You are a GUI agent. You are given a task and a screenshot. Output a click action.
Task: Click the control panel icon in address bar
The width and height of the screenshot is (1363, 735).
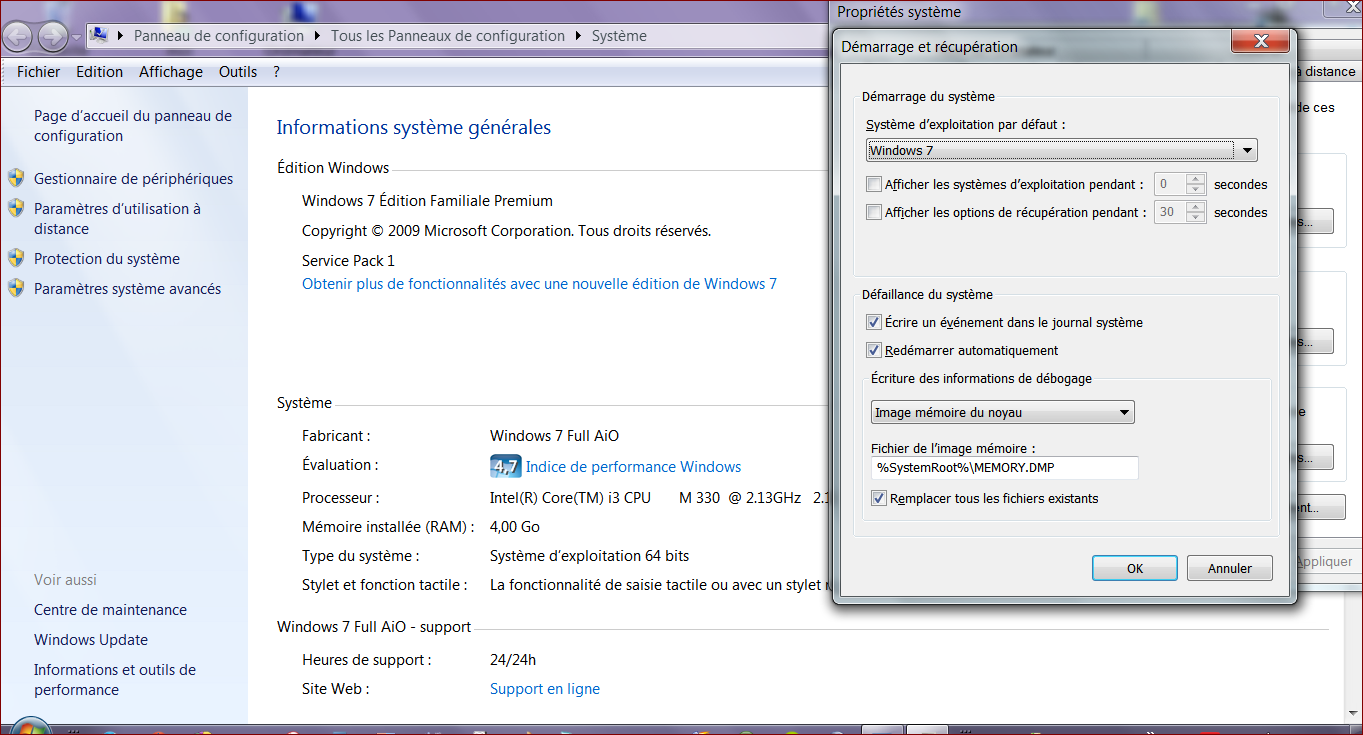click(x=99, y=36)
